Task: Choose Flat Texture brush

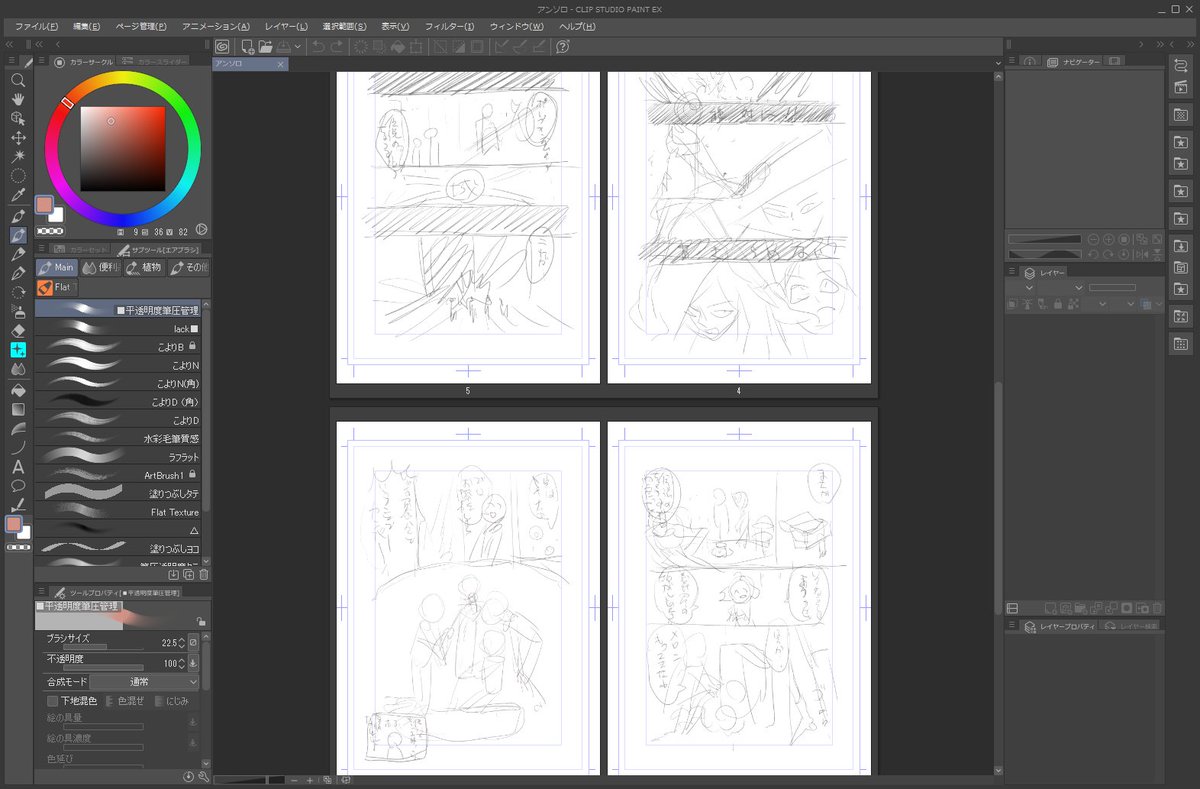Action: [x=118, y=512]
